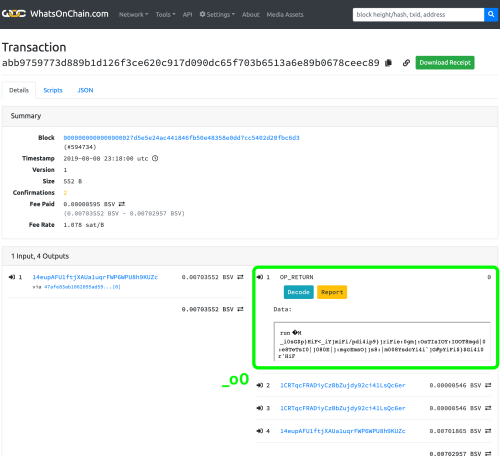This screenshot has height=457, width=500.
Task: Toggle currency icon next to Fee Paid
Action: click(122, 204)
